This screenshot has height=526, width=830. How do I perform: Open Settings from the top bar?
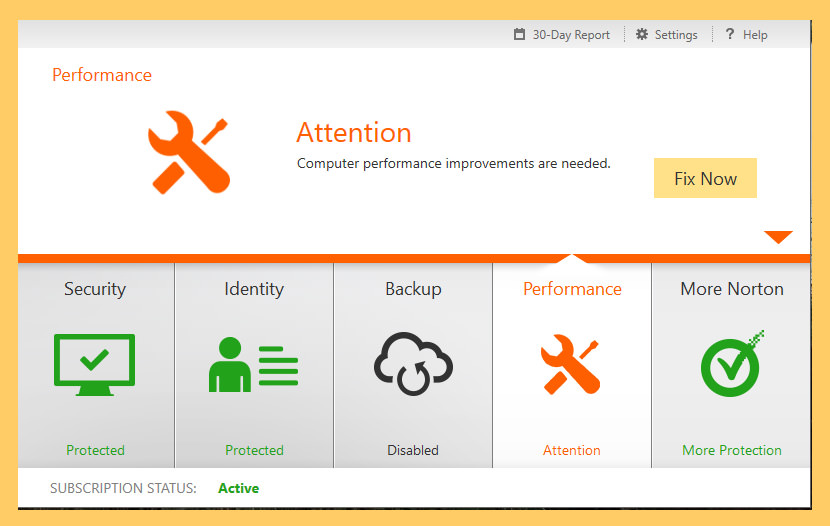[675, 35]
